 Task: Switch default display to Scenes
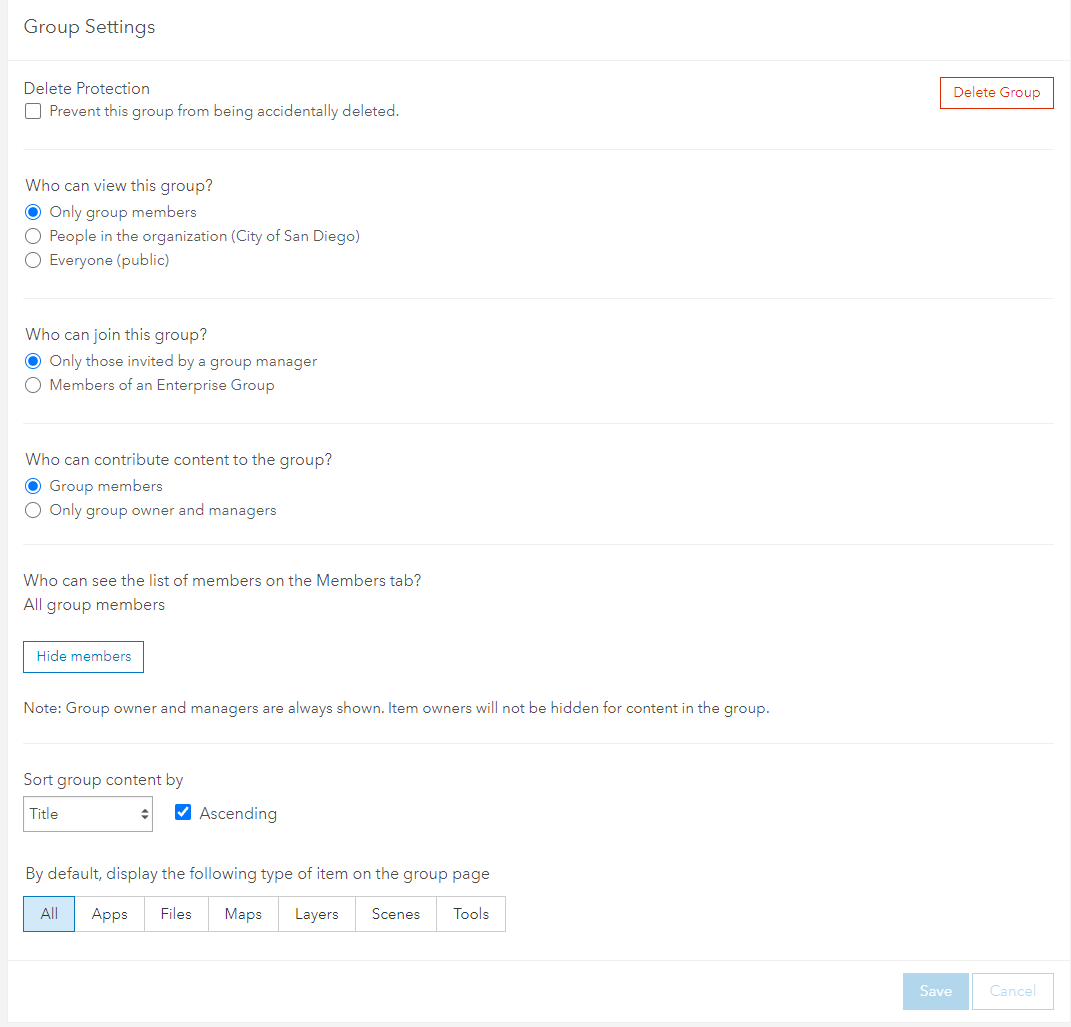pos(396,914)
